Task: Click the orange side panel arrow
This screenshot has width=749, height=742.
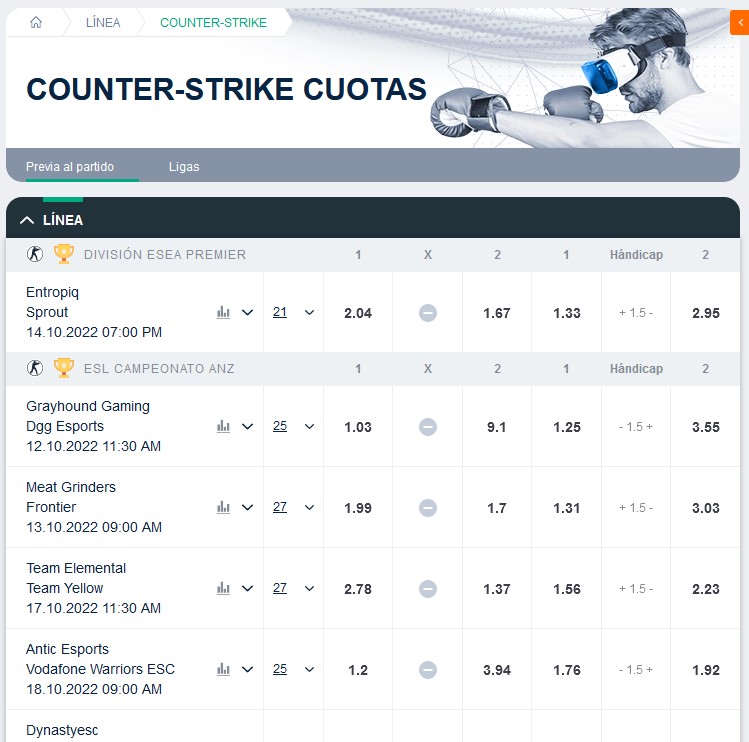Action: point(739,23)
